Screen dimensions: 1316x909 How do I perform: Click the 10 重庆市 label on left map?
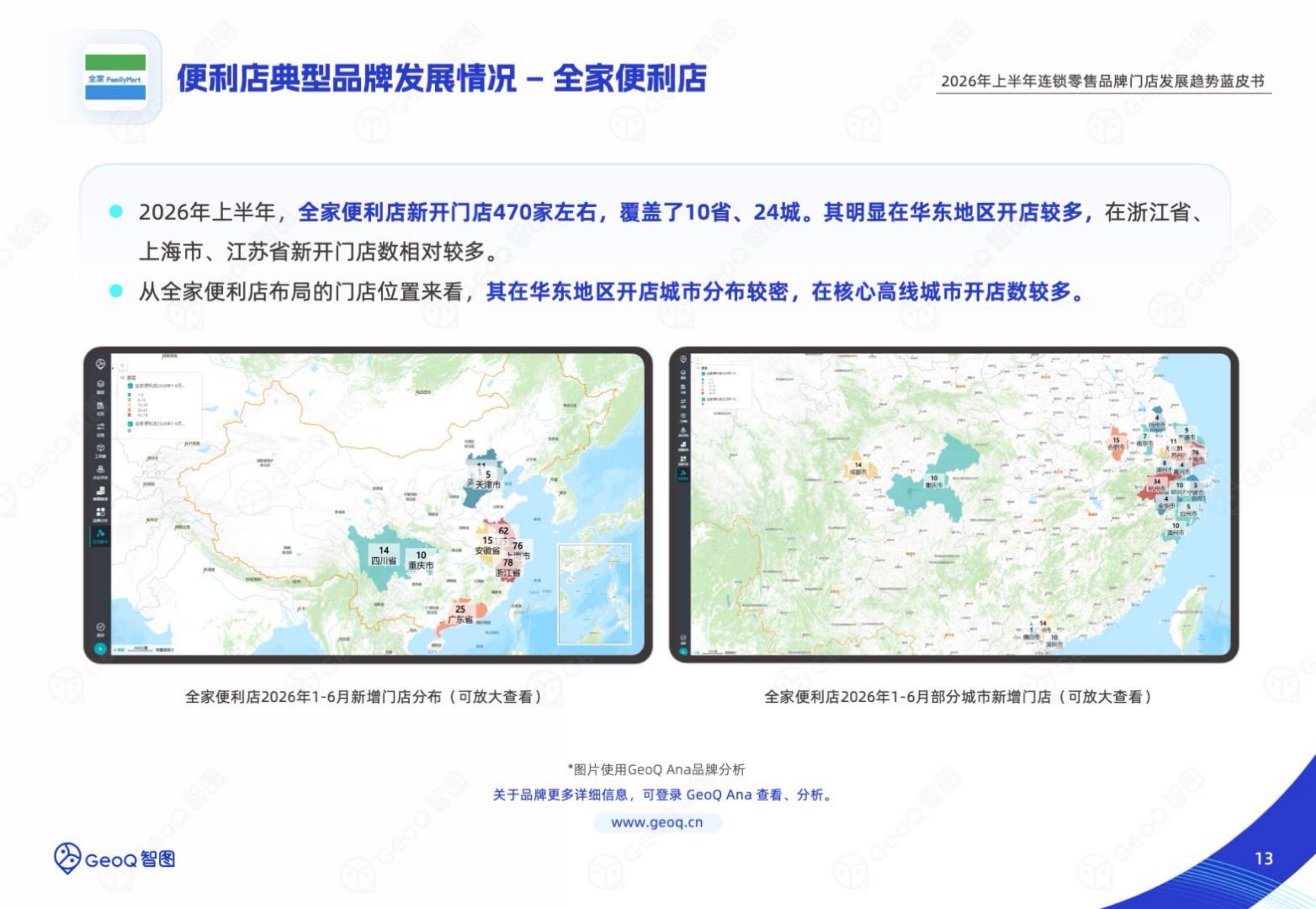click(x=421, y=560)
